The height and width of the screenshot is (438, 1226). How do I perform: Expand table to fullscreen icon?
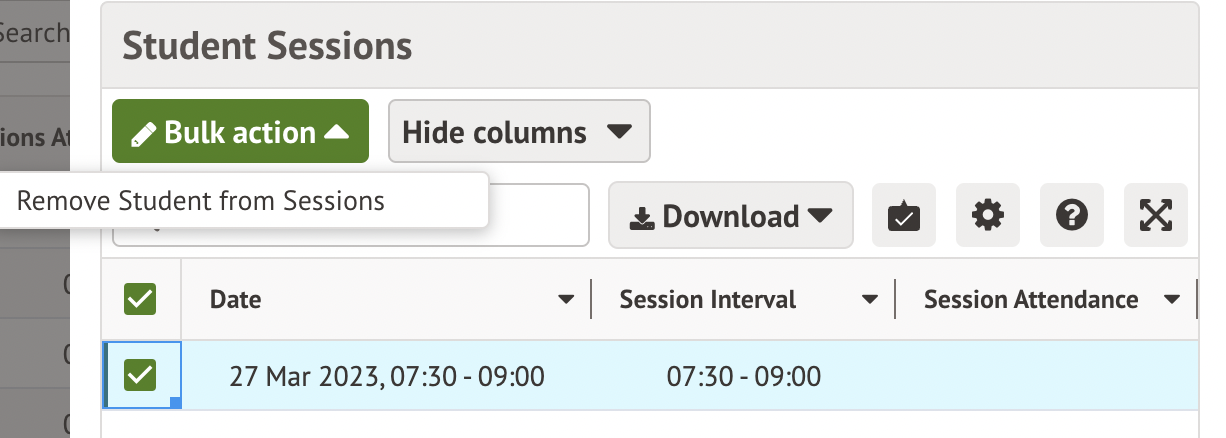(x=1156, y=215)
